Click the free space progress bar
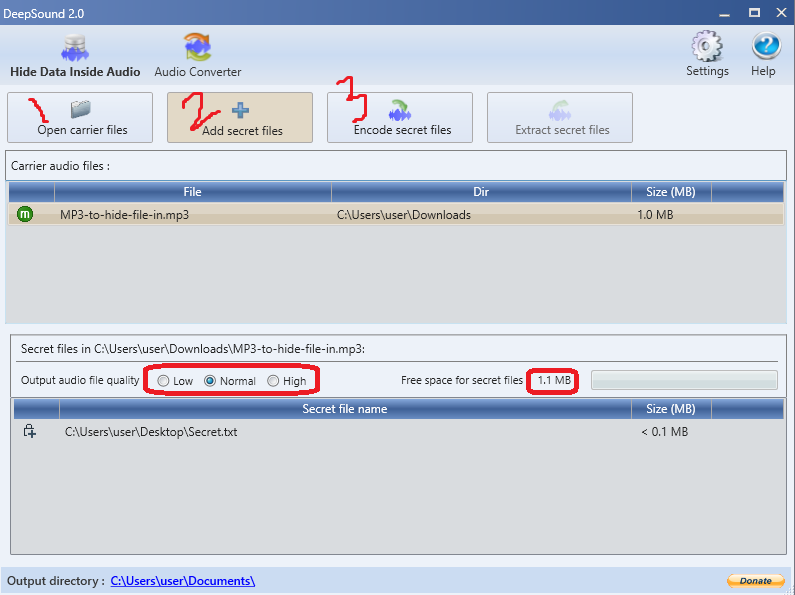Screen dimensions: 795x595 click(x=684, y=380)
